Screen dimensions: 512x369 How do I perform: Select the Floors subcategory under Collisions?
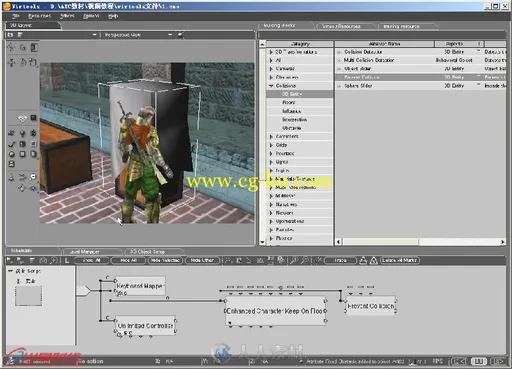point(289,103)
